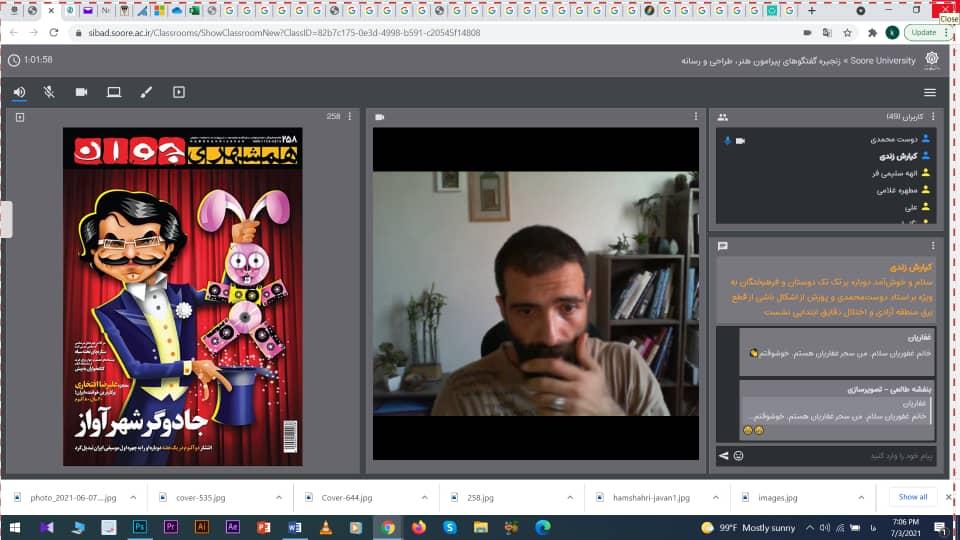Expand options for hamshahri-javan1.jpg download
This screenshot has height=540, width=960.
tap(716, 498)
